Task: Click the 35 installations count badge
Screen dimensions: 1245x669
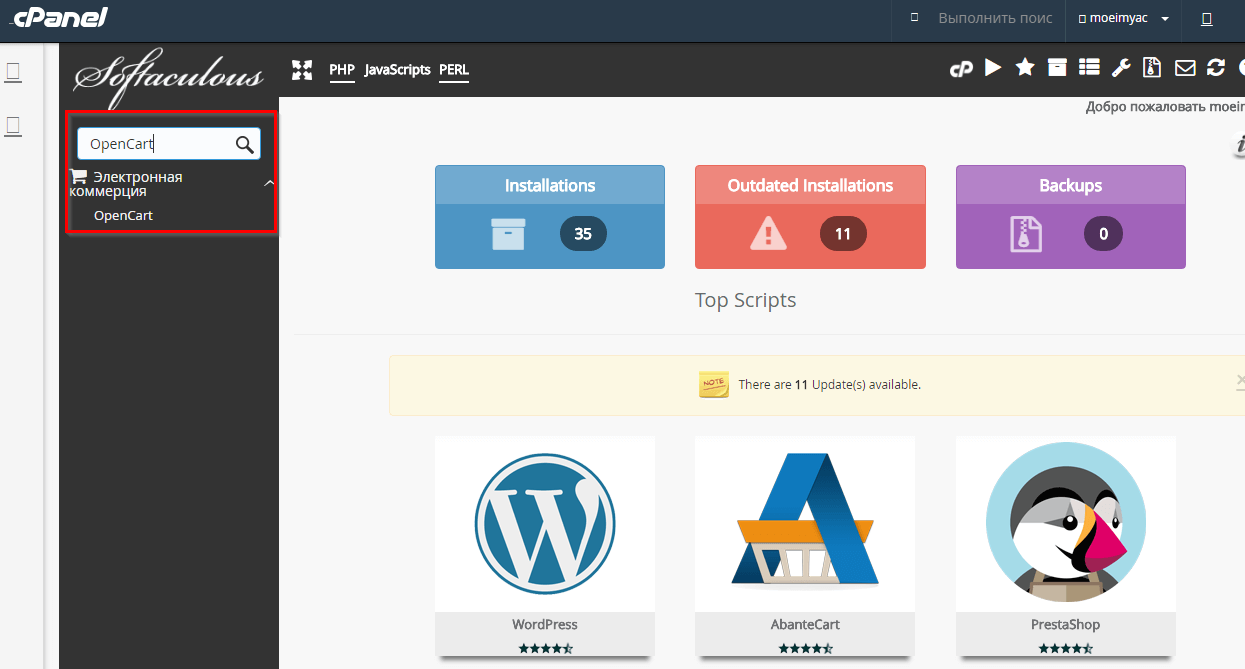Action: (x=583, y=234)
